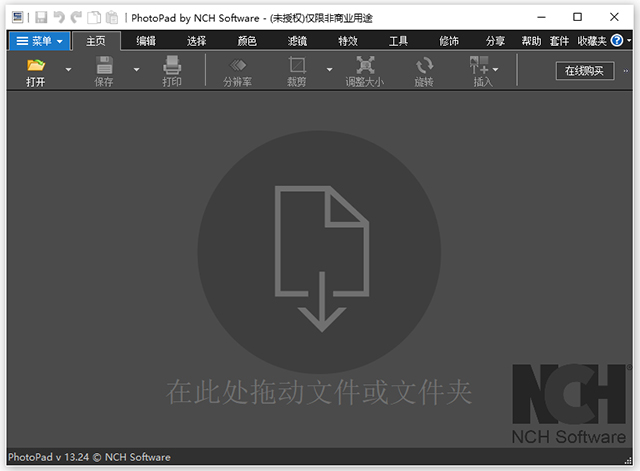Click the blue help question mark icon
The image size is (640, 471).
pos(617,40)
